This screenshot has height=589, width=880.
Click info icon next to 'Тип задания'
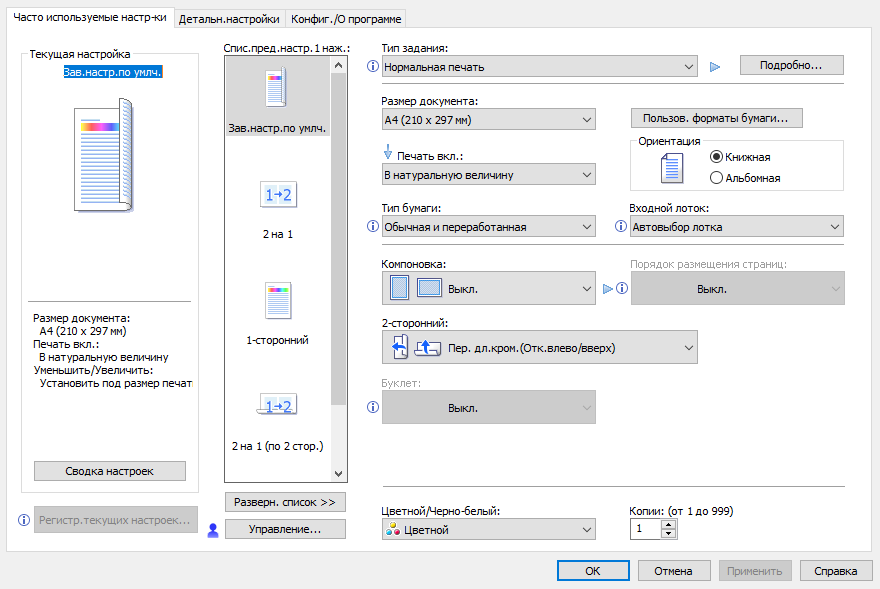click(x=373, y=67)
